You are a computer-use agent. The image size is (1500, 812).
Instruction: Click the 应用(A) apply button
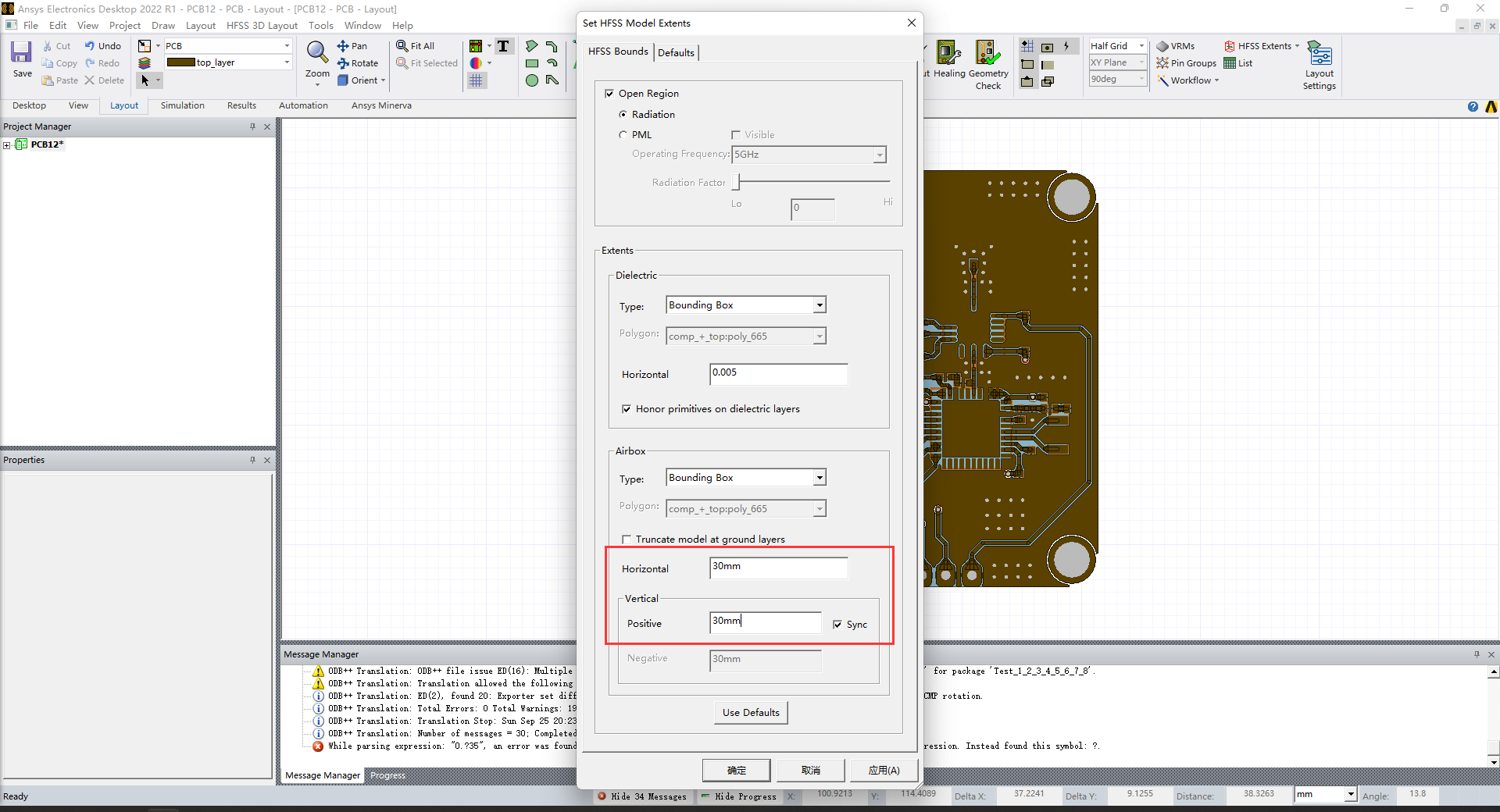(884, 771)
